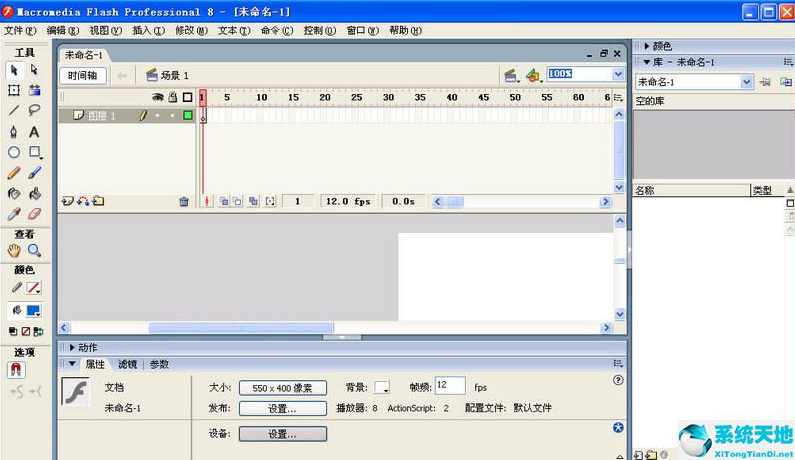Open the 插入 menu
795x460 pixels.
pyautogui.click(x=149, y=30)
